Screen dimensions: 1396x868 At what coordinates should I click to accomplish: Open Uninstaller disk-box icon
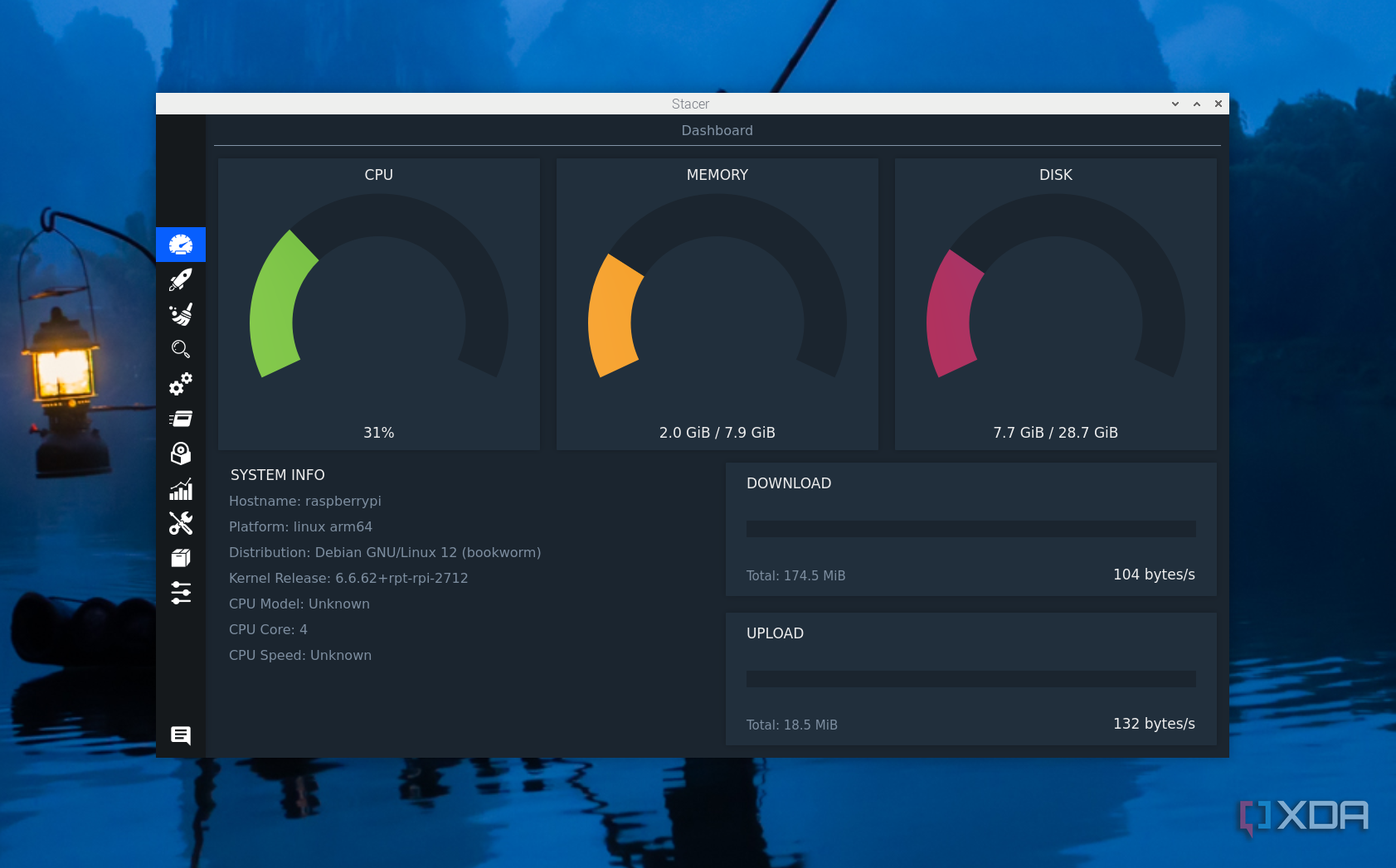click(181, 453)
